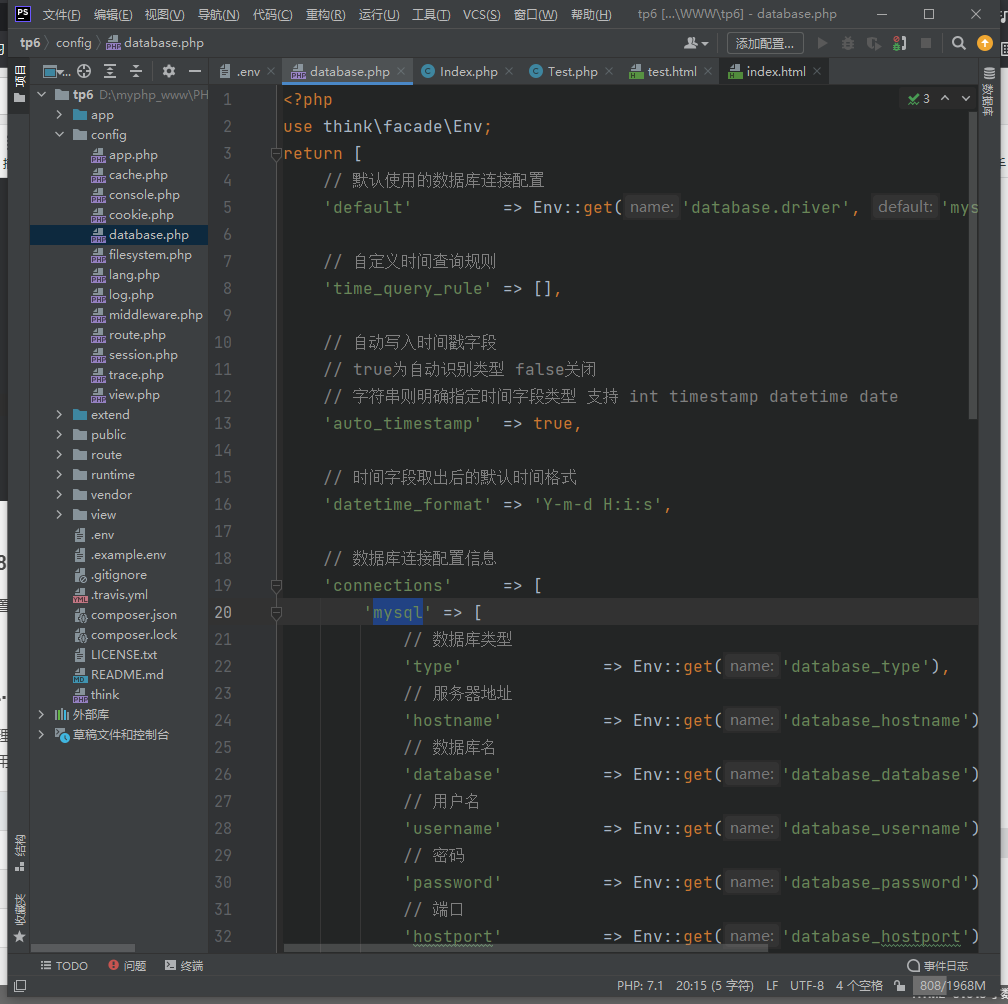This screenshot has height=1004, width=1008.
Task: Open the Event Log in status bar
Action: point(937,965)
